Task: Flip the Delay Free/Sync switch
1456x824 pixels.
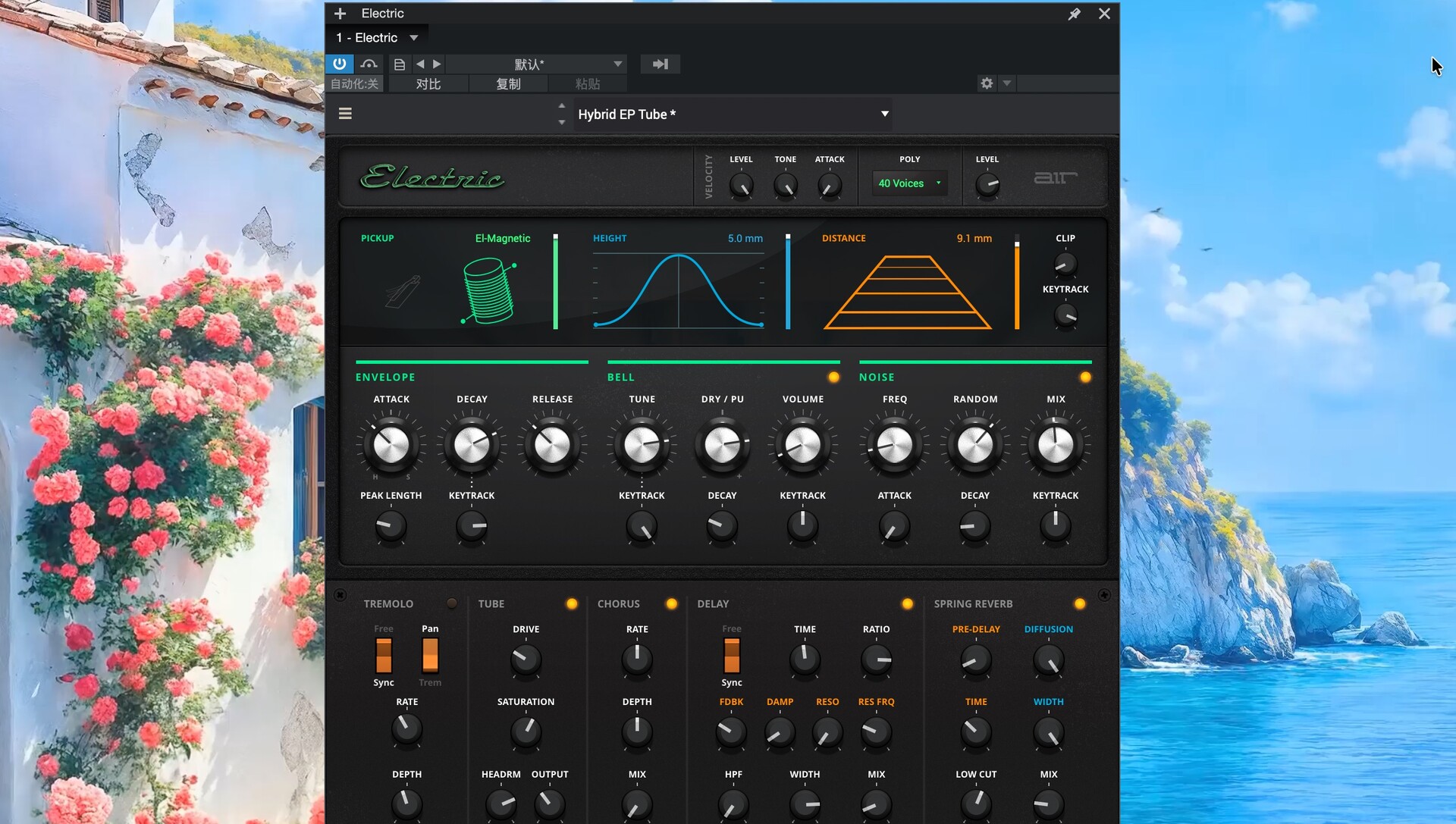Action: (731, 655)
